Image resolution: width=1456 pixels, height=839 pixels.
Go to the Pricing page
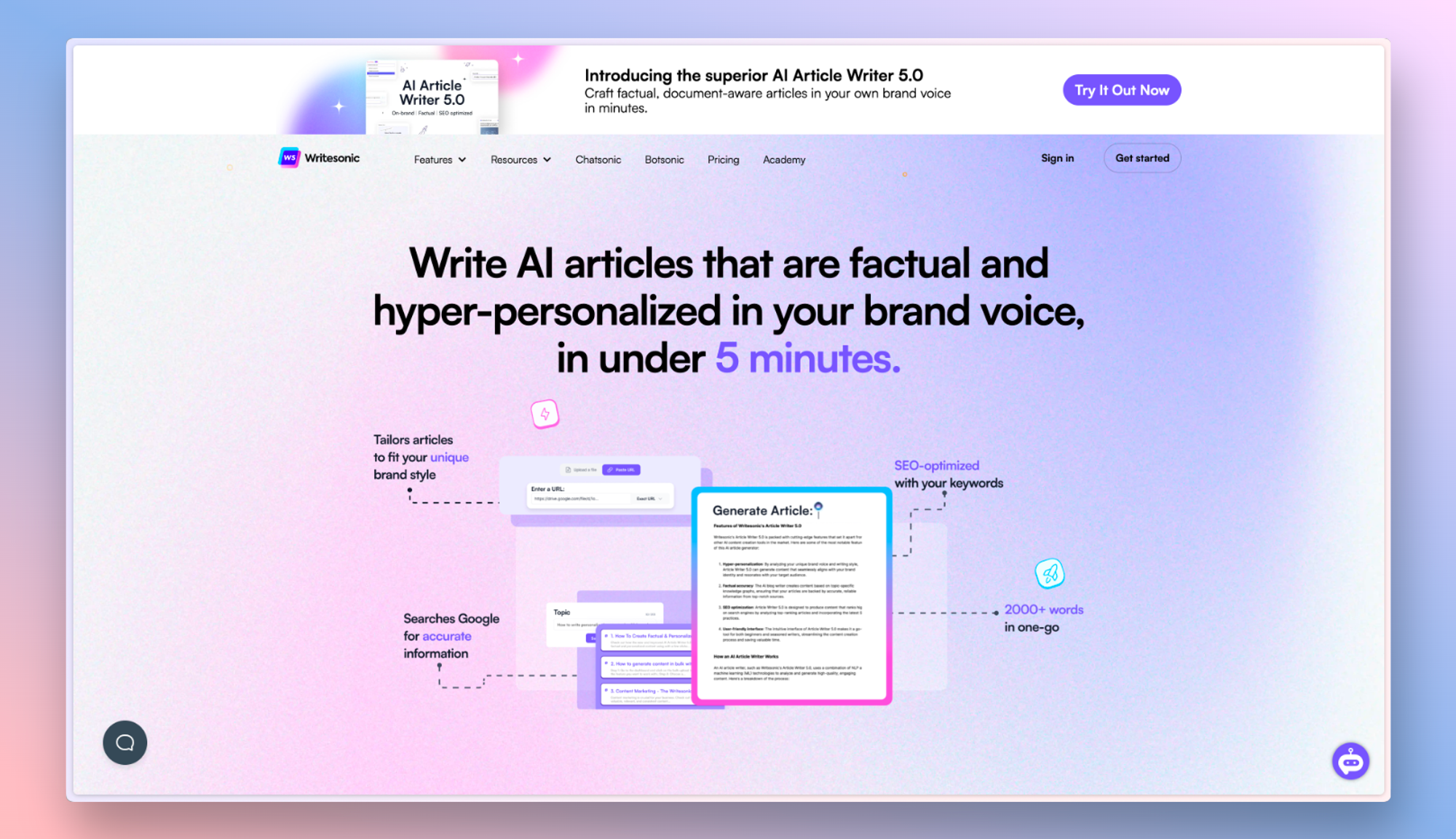tap(723, 159)
